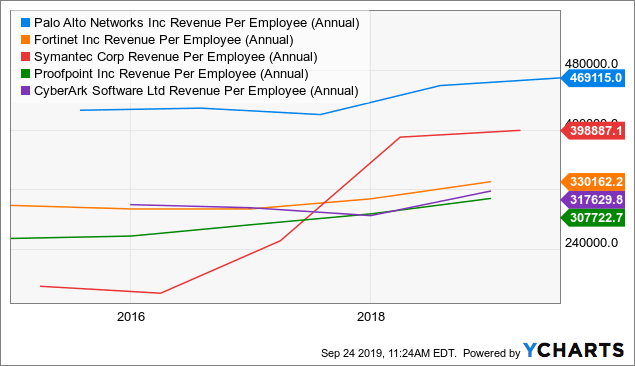
Task: Click the red 398887.1 value tag
Action: (x=592, y=131)
